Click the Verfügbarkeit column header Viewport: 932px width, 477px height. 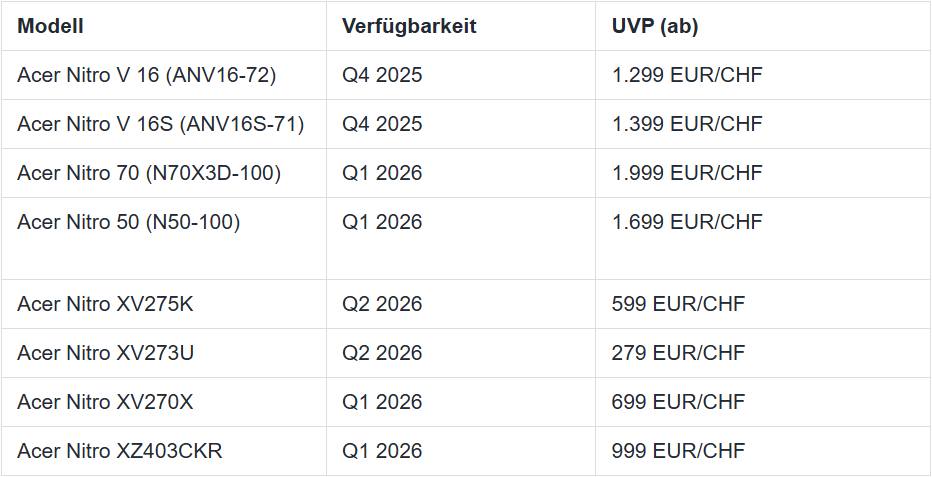pos(461,26)
